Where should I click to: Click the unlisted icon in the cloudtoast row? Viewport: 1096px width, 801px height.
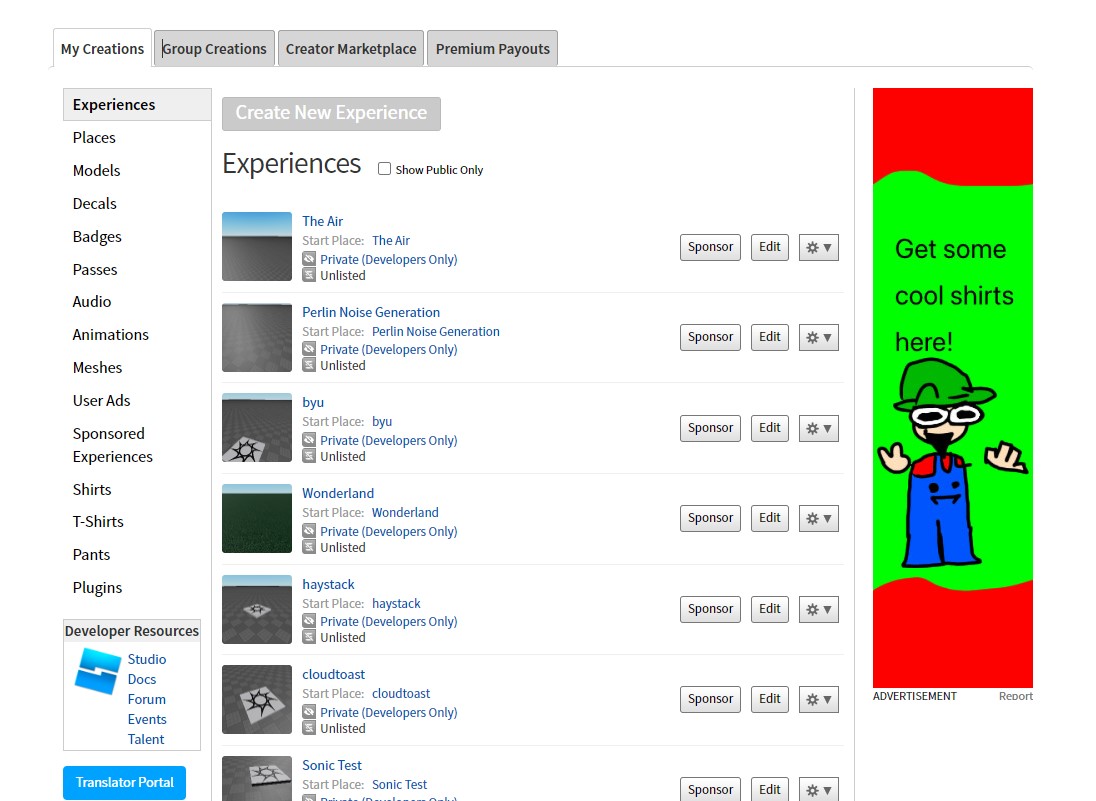click(x=309, y=728)
